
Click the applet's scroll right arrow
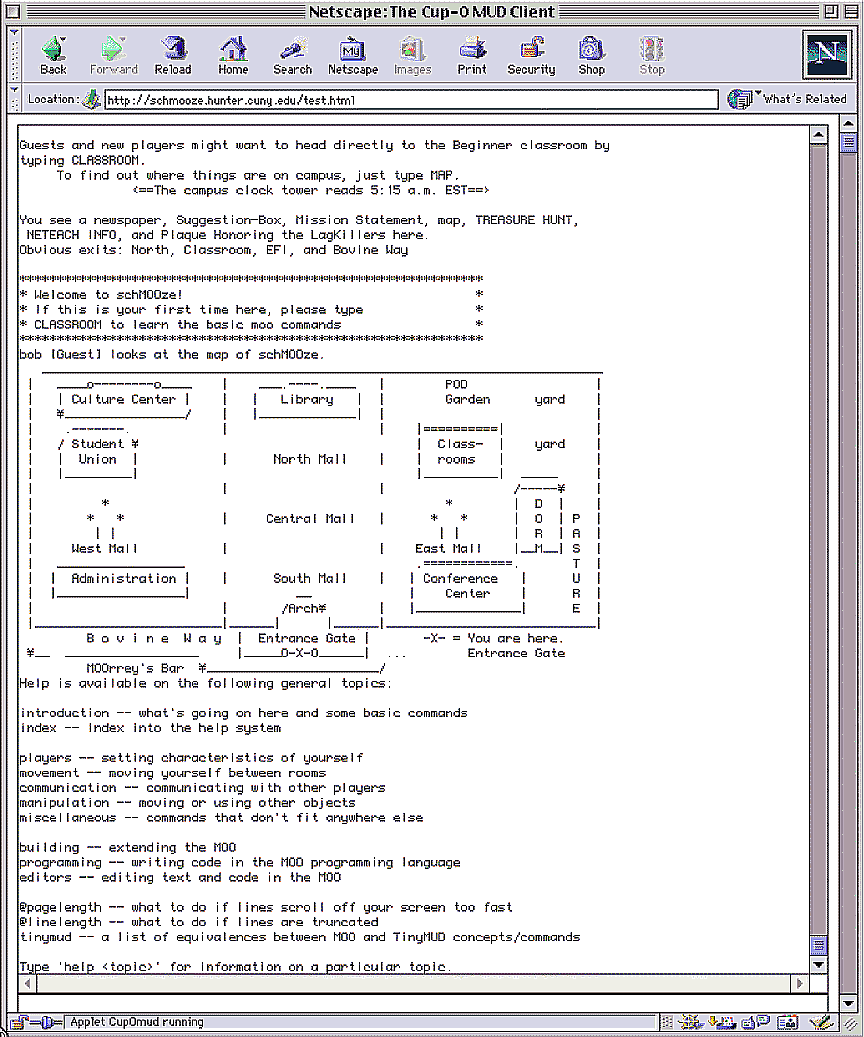(x=800, y=983)
